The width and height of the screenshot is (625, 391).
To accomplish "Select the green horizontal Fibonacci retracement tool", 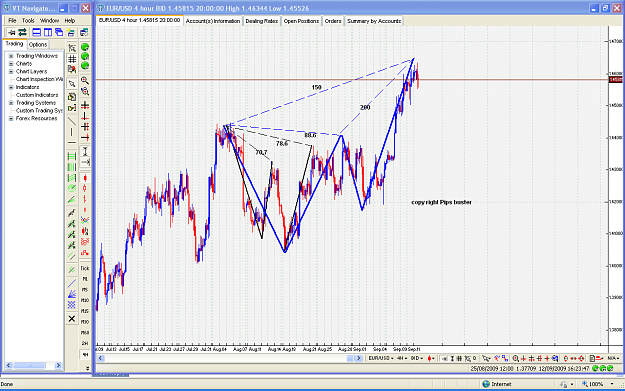I will [72, 156].
